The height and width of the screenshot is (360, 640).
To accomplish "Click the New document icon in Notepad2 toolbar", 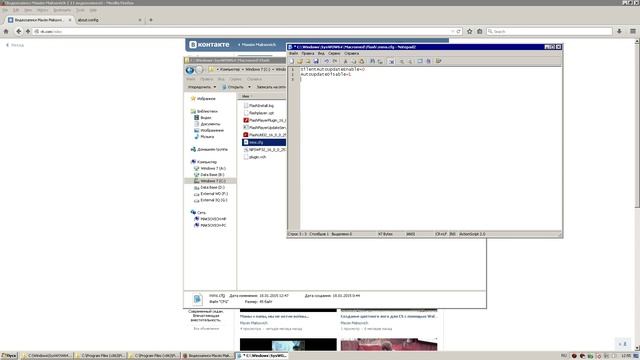I will (291, 61).
